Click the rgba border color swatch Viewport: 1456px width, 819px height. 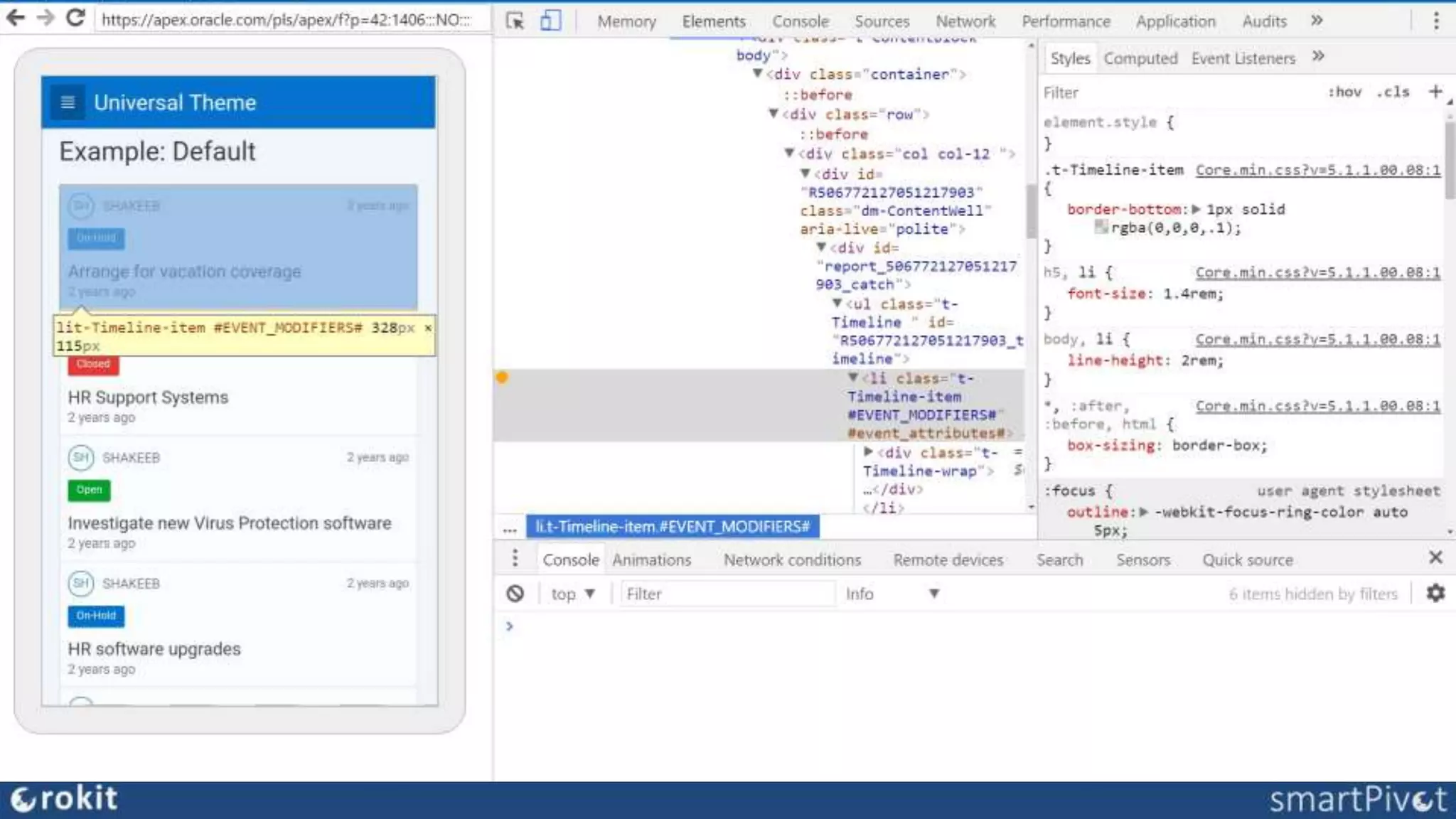coord(1101,227)
